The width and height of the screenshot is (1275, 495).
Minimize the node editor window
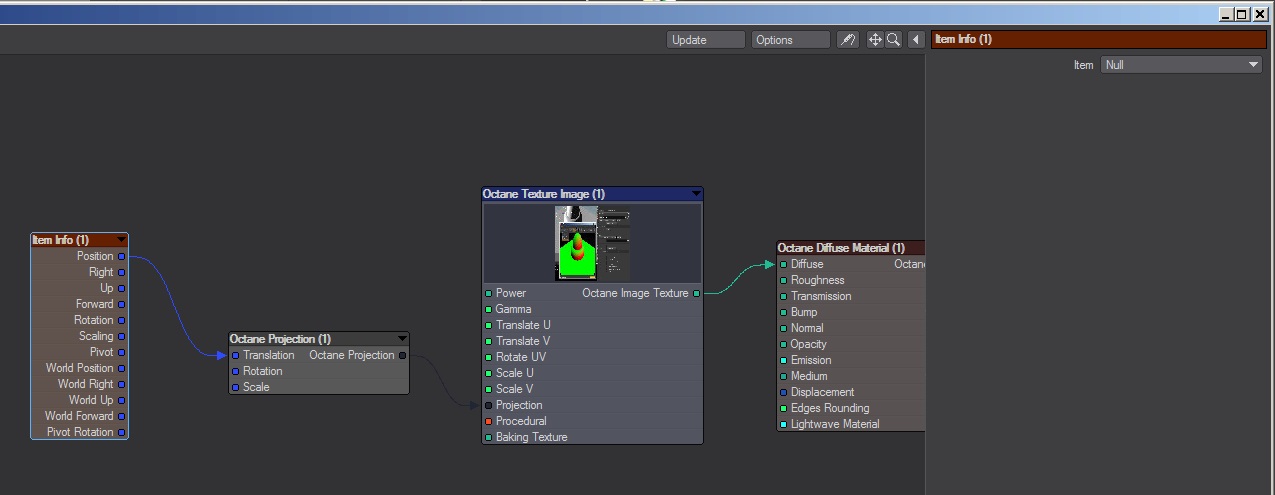point(1226,14)
